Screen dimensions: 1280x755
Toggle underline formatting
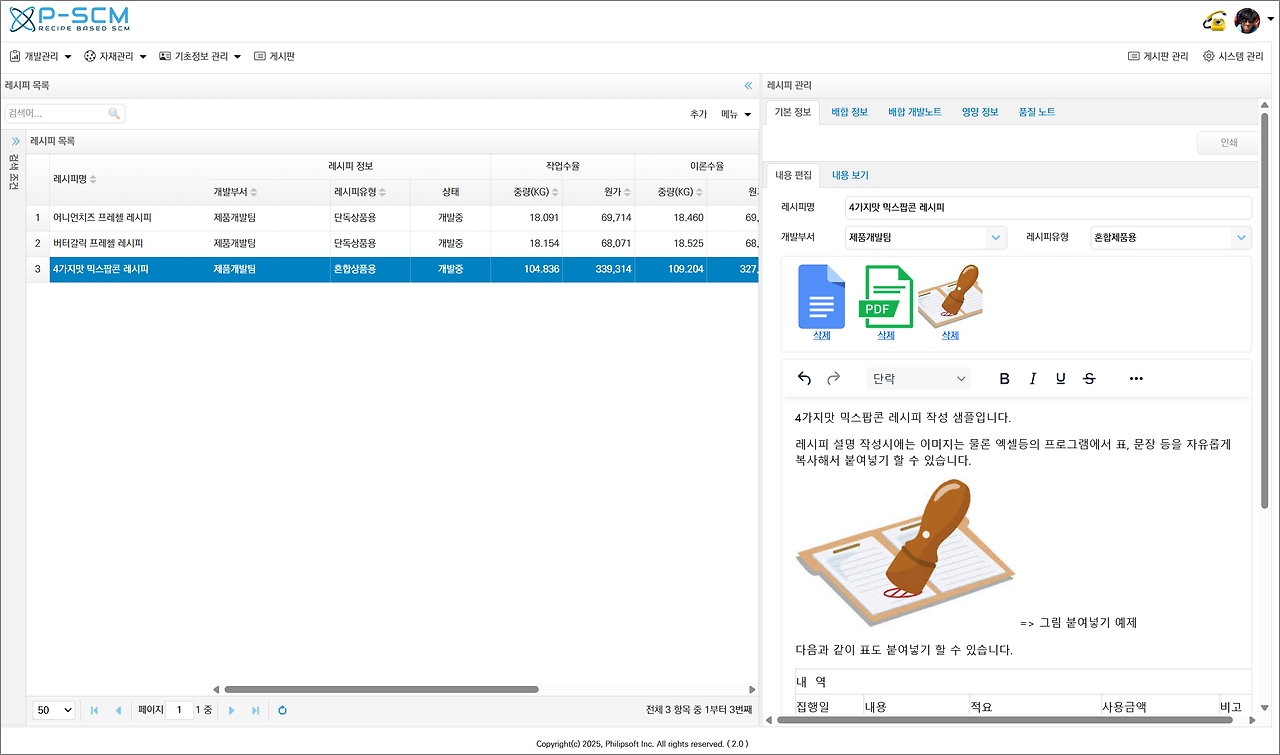(1061, 378)
